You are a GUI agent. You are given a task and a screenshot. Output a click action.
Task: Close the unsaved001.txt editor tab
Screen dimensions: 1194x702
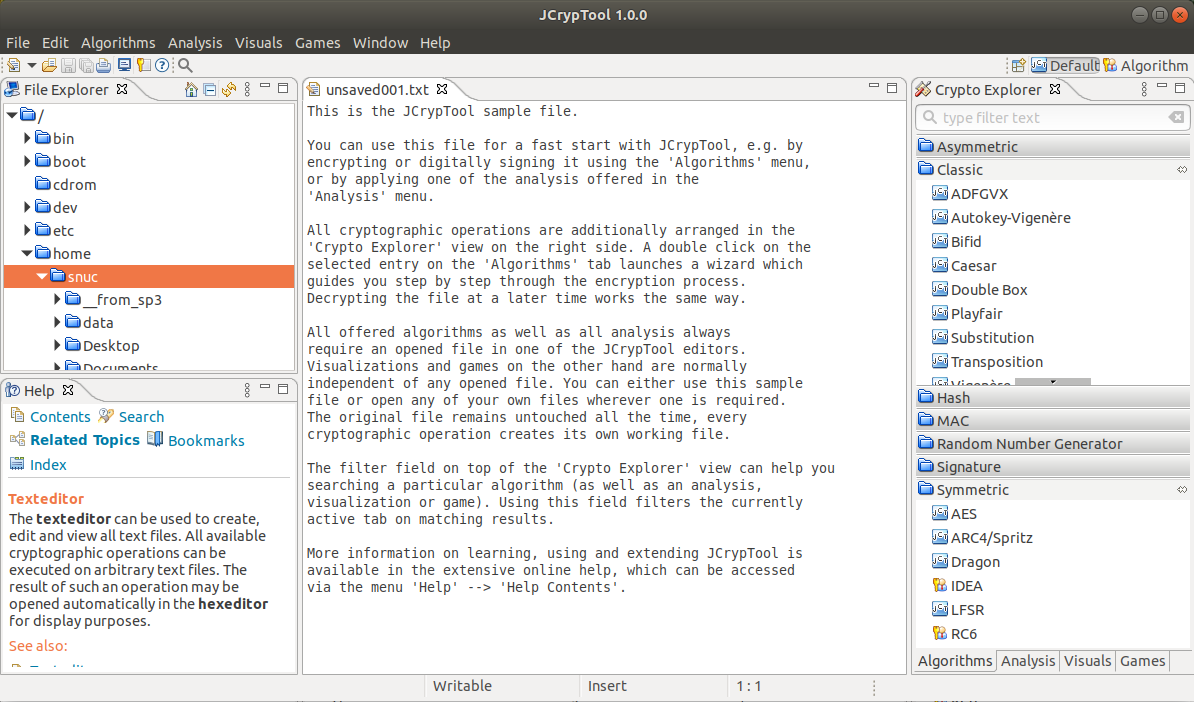(442, 90)
